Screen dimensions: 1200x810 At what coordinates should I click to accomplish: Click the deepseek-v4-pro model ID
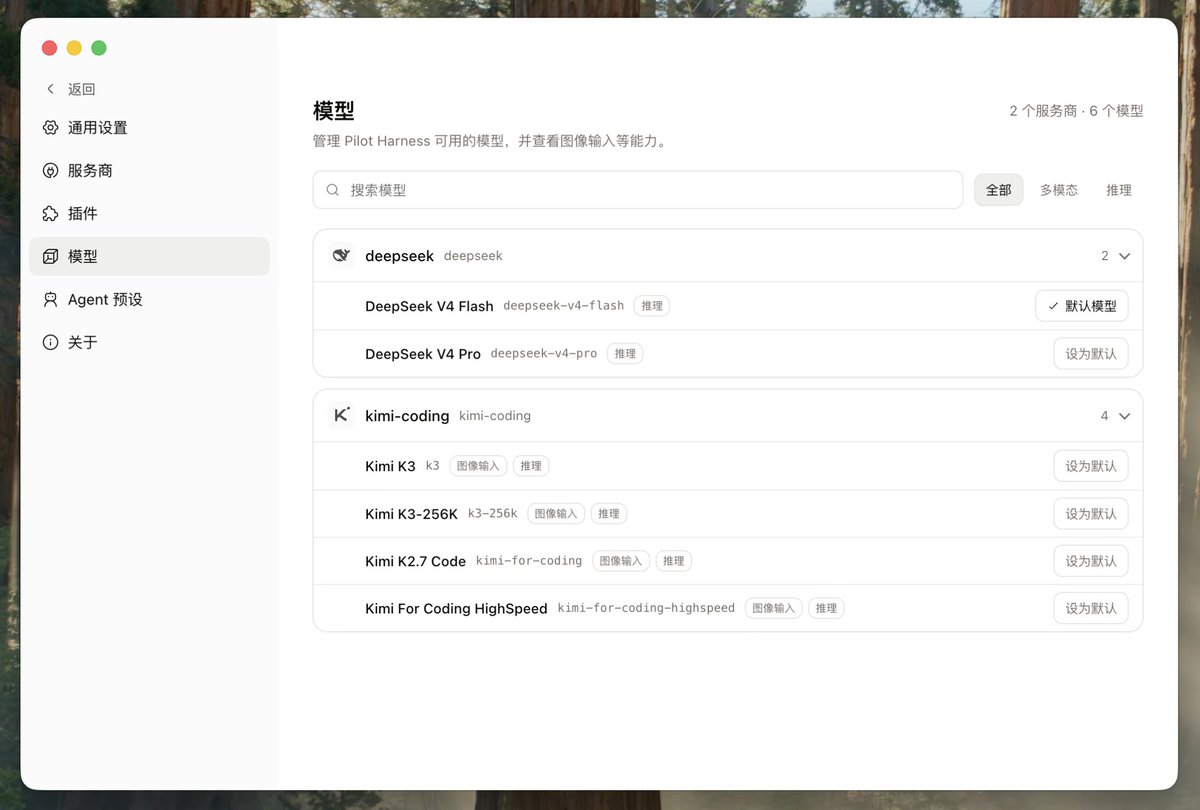(544, 354)
